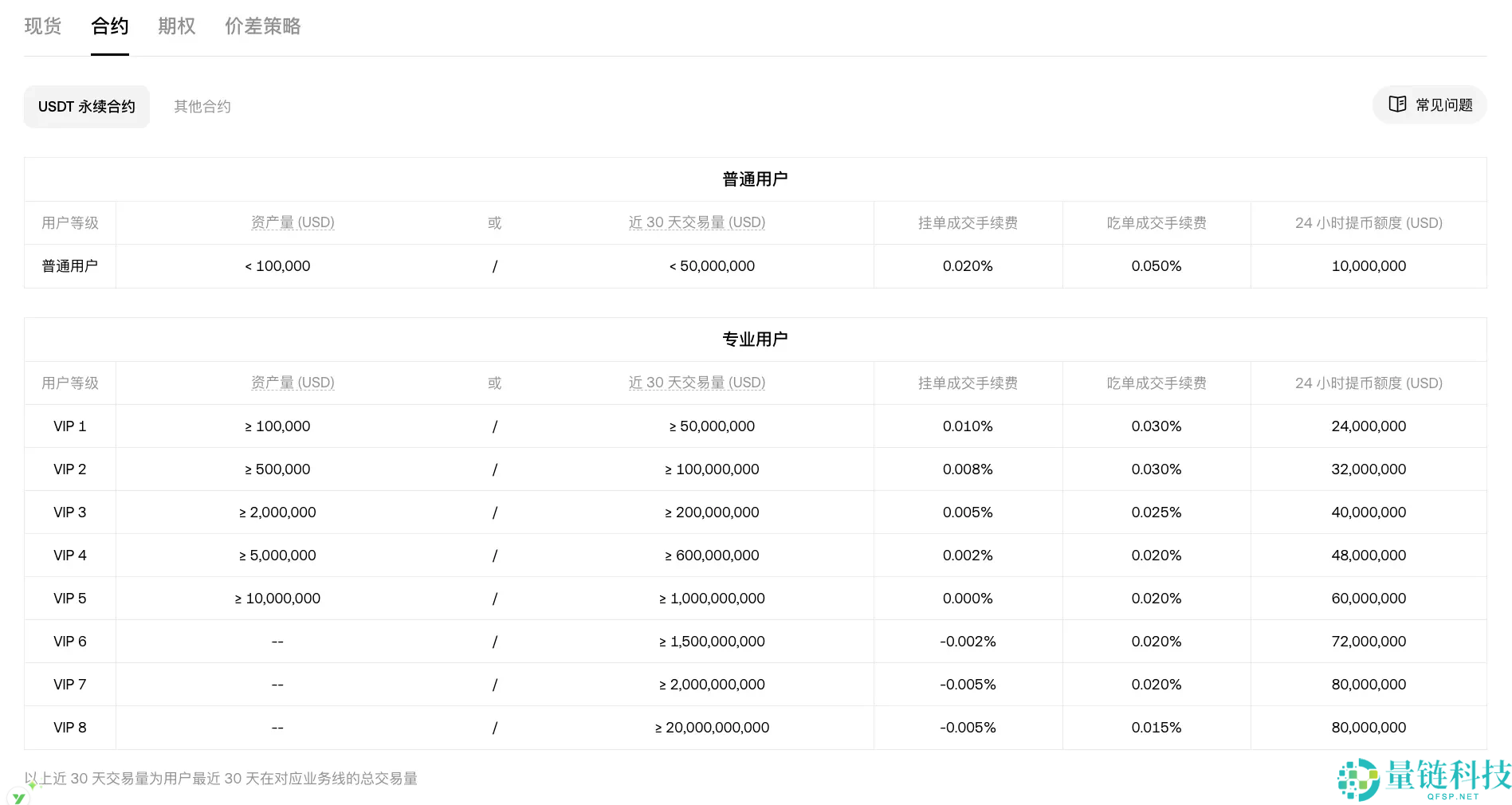Click the QFSP.NET logo graphic

click(x=1360, y=780)
